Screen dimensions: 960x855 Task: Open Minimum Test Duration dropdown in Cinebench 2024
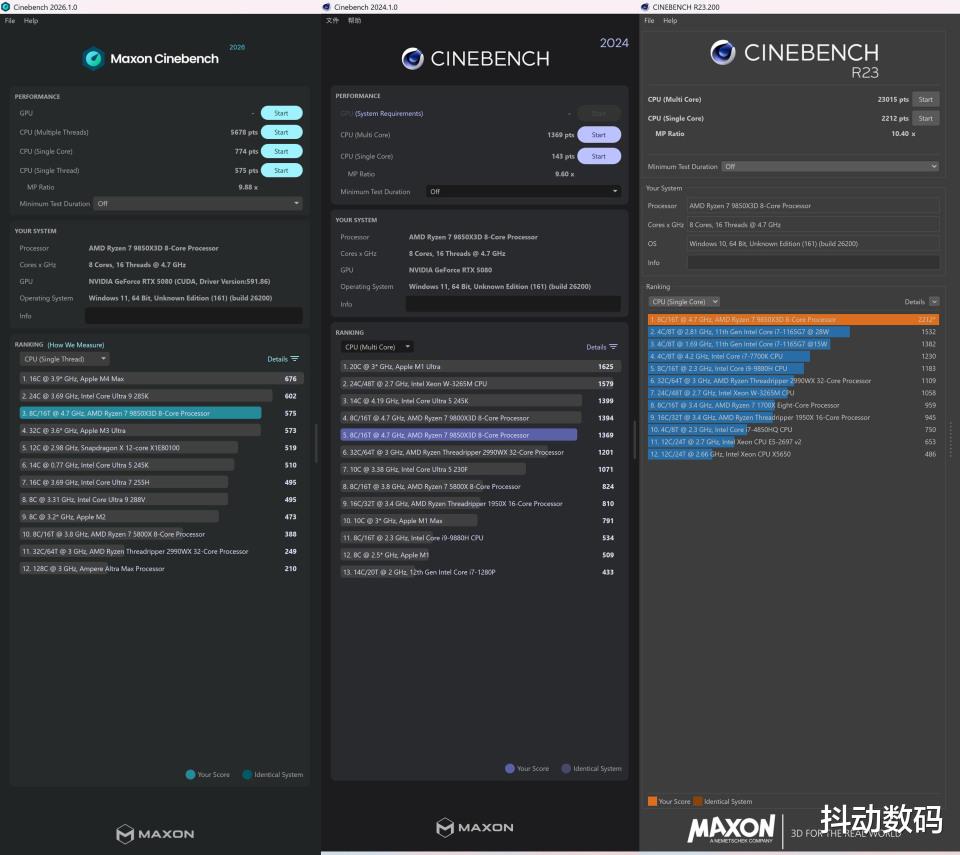(523, 192)
